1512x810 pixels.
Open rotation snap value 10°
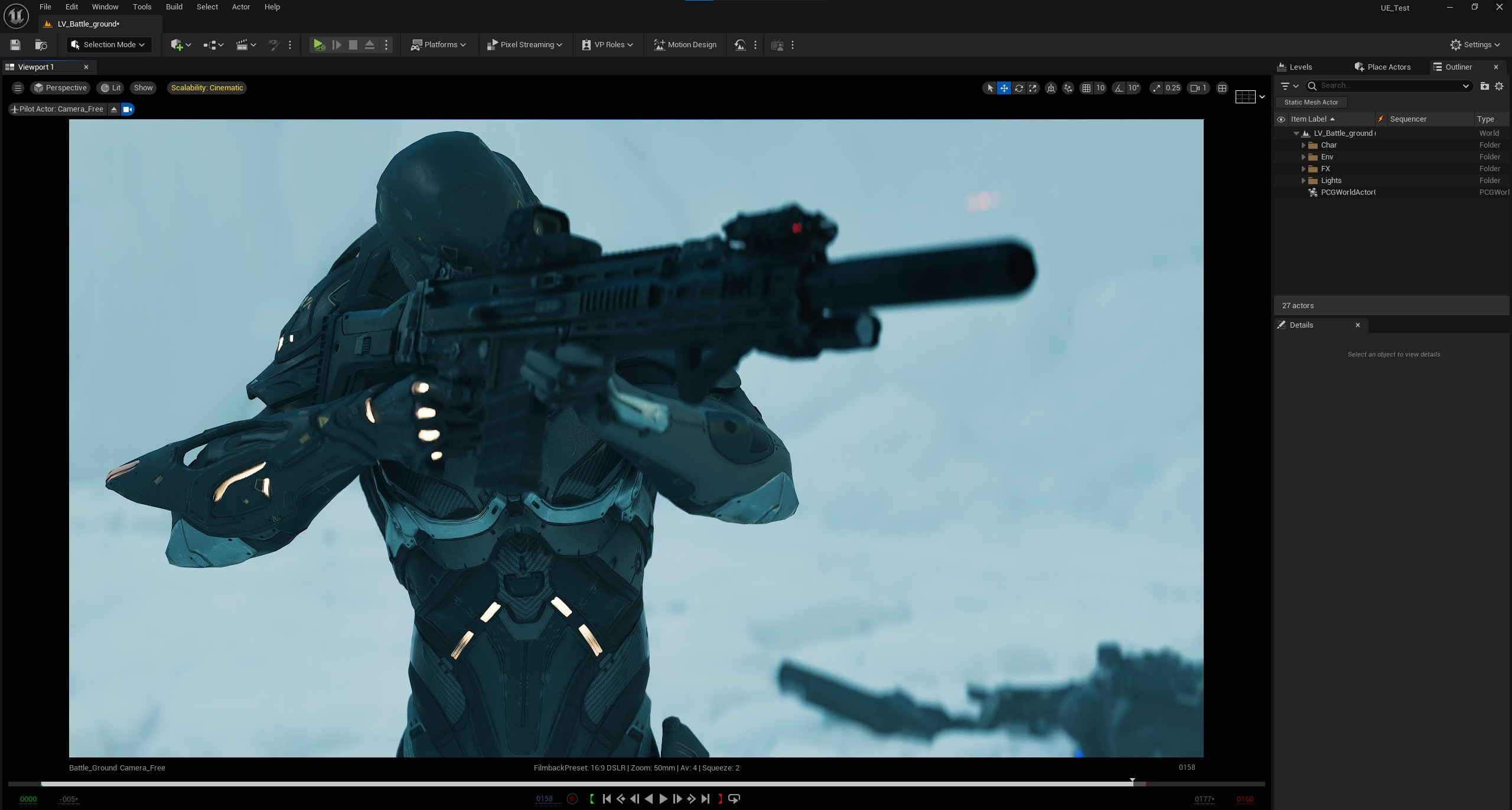(1133, 88)
